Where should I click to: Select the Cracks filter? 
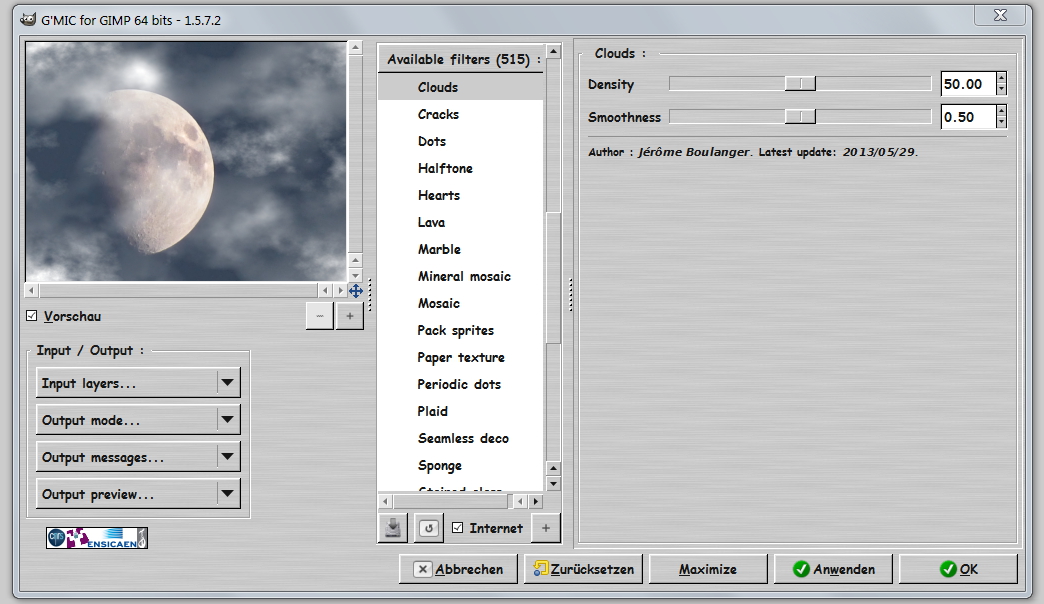click(x=461, y=115)
